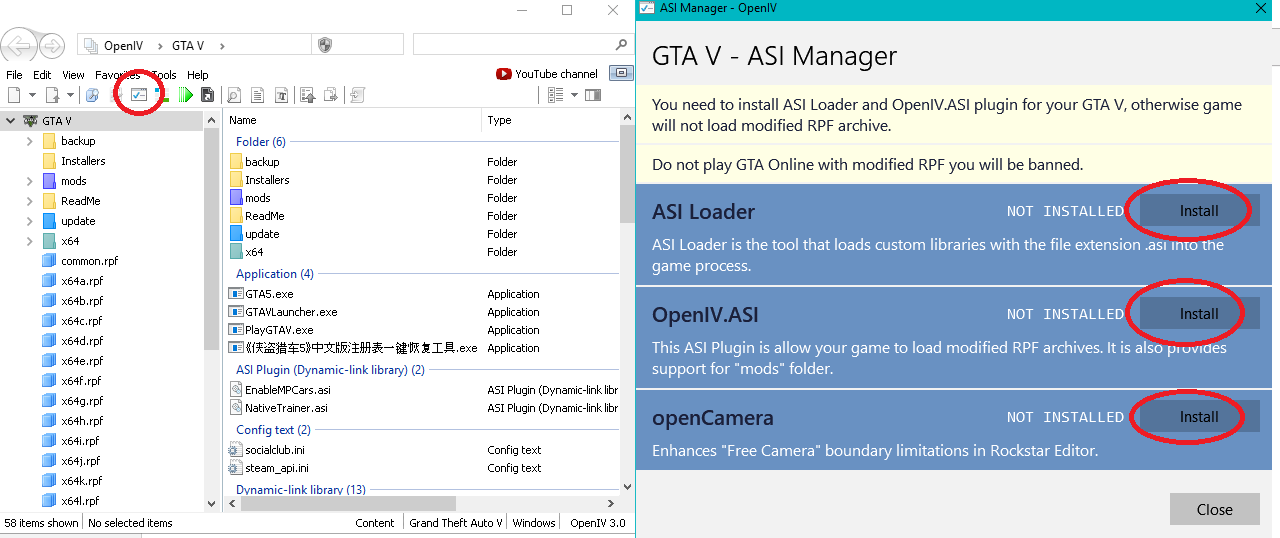Open the view mode dropdown arrow
This screenshot has height=538, width=1280.
point(574,95)
